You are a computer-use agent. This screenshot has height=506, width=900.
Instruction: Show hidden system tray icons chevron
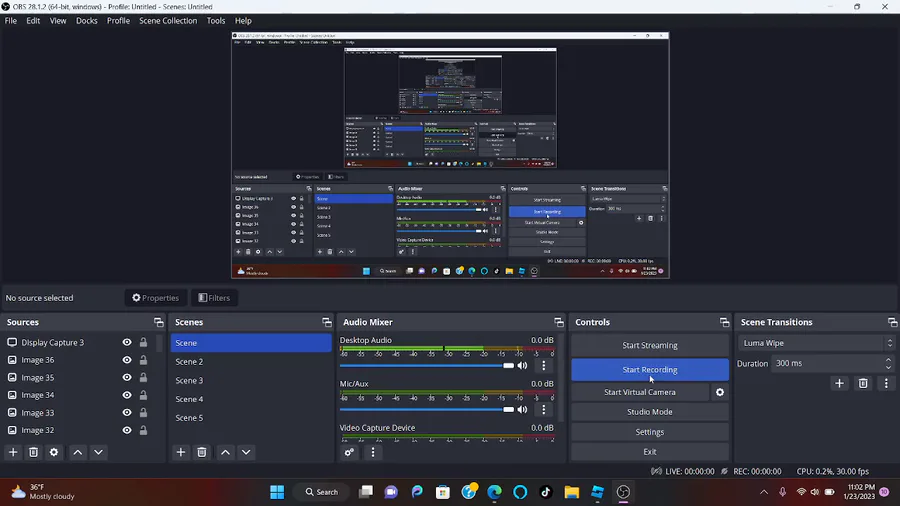pos(764,492)
